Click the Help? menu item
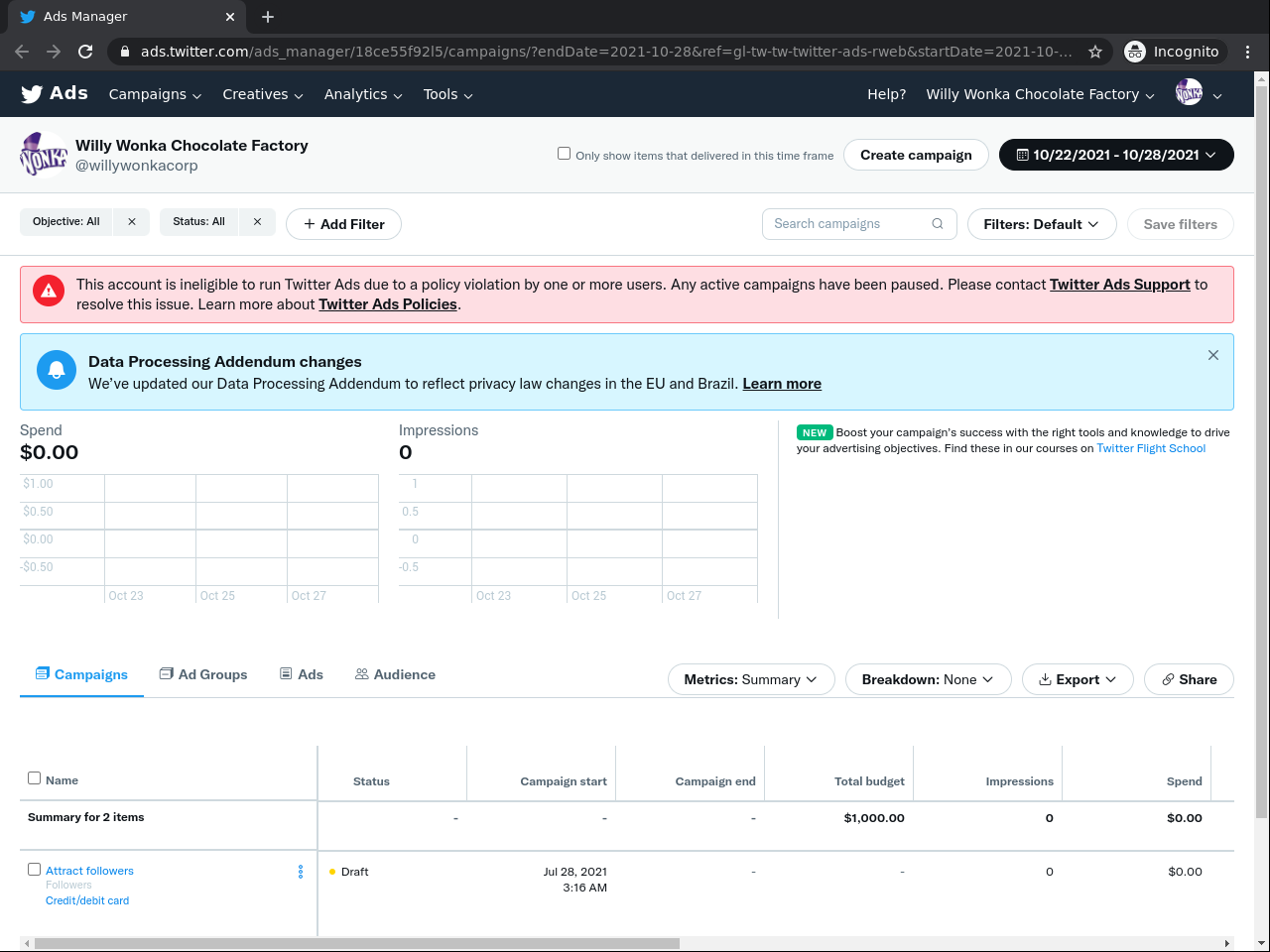Viewport: 1270px width, 952px height. (887, 94)
